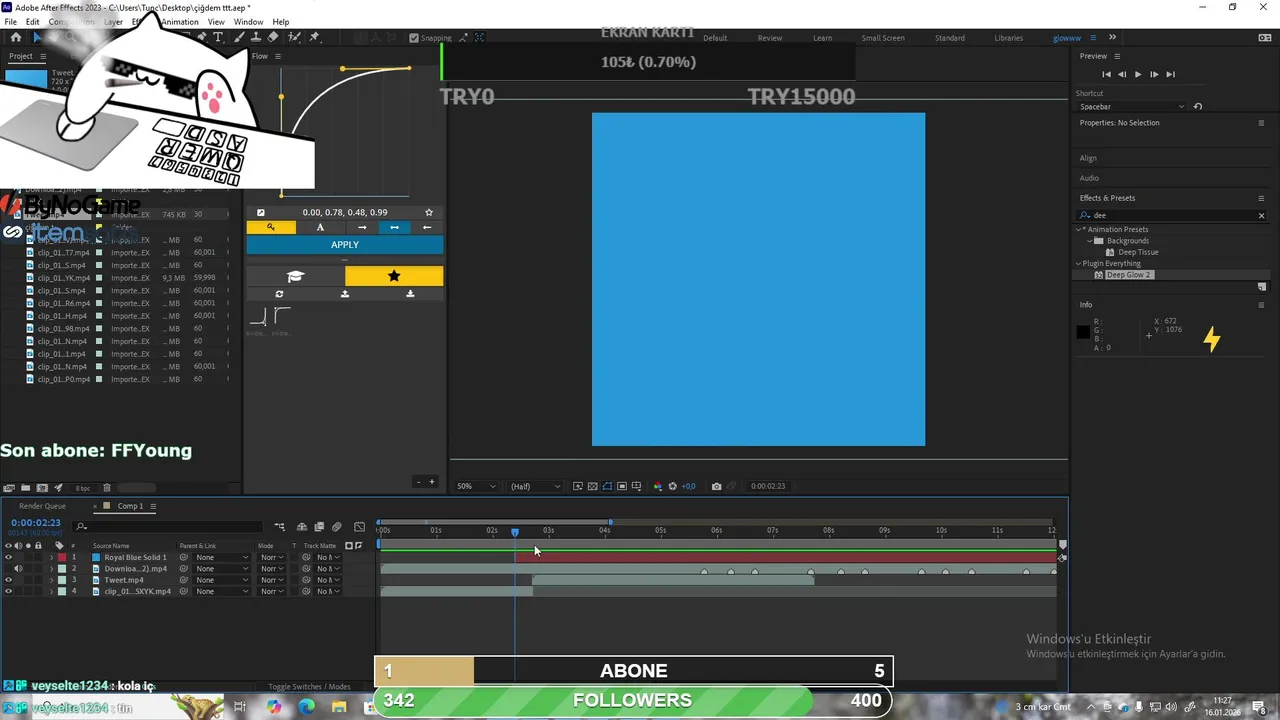Image resolution: width=1280 pixels, height=720 pixels.
Task: Switch to the Small Screen workspace
Action: pyautogui.click(x=883, y=38)
